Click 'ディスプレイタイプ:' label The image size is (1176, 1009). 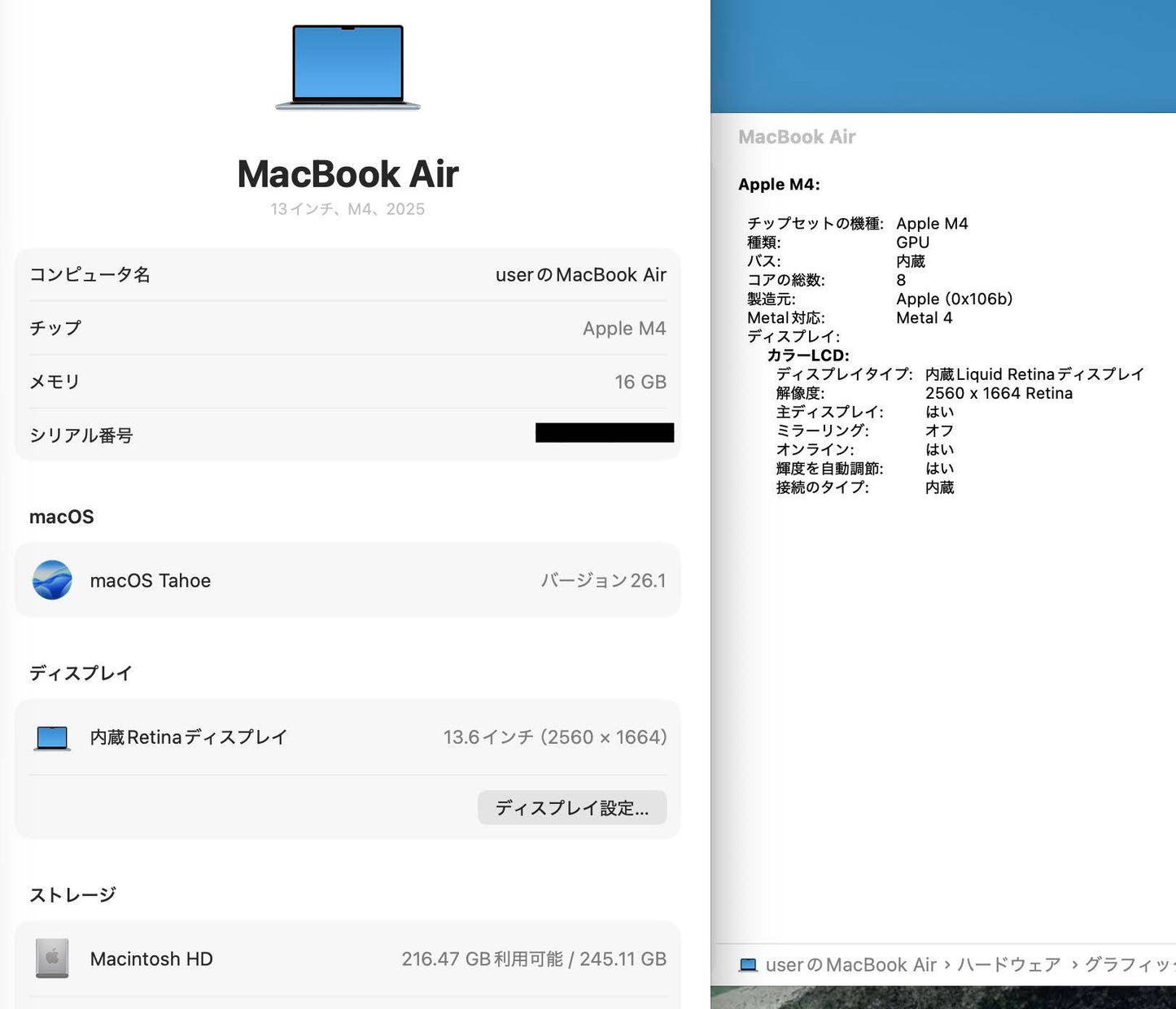[845, 374]
